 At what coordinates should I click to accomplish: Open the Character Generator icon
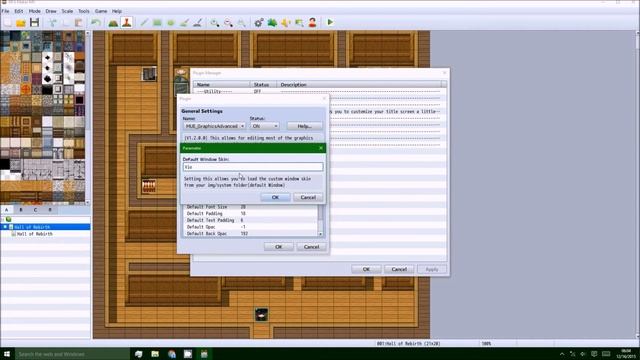coord(312,22)
